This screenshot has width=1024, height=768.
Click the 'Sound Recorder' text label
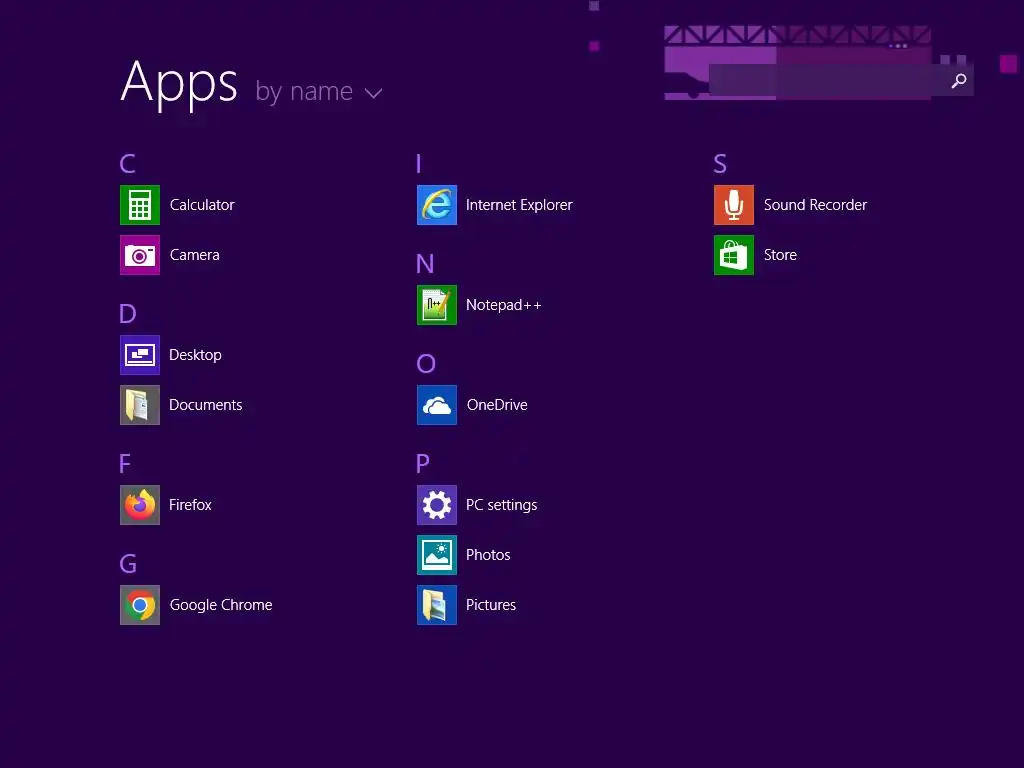click(816, 205)
